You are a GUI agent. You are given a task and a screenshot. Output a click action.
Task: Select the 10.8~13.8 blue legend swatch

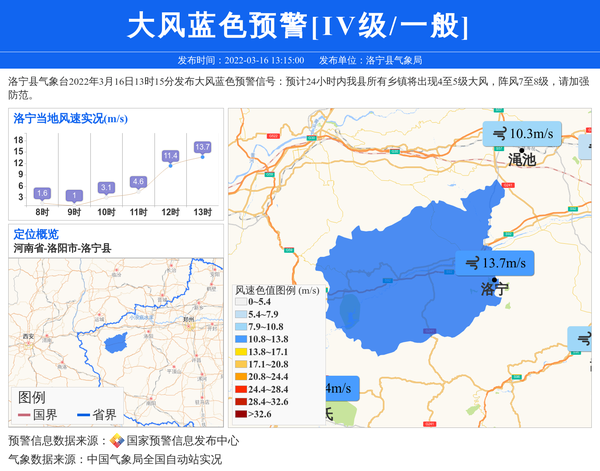(240, 340)
